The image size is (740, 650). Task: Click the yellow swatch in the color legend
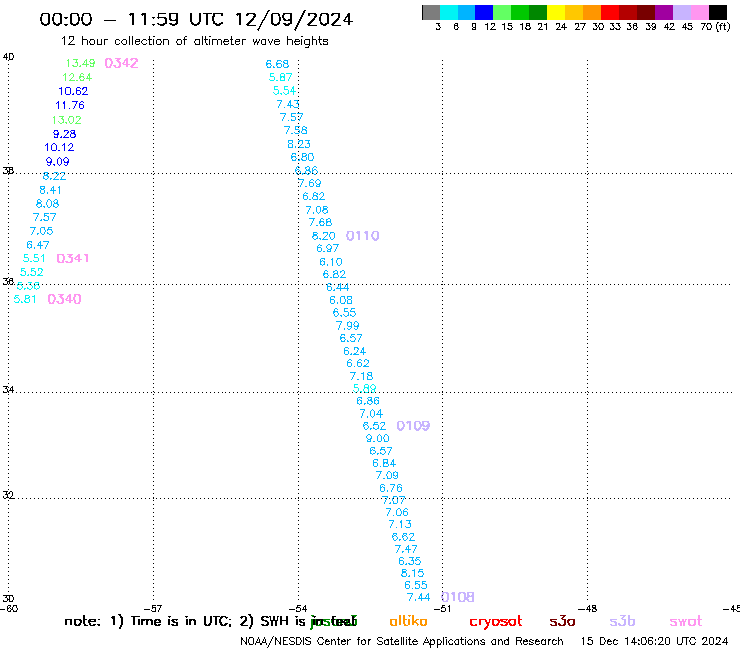pos(556,12)
